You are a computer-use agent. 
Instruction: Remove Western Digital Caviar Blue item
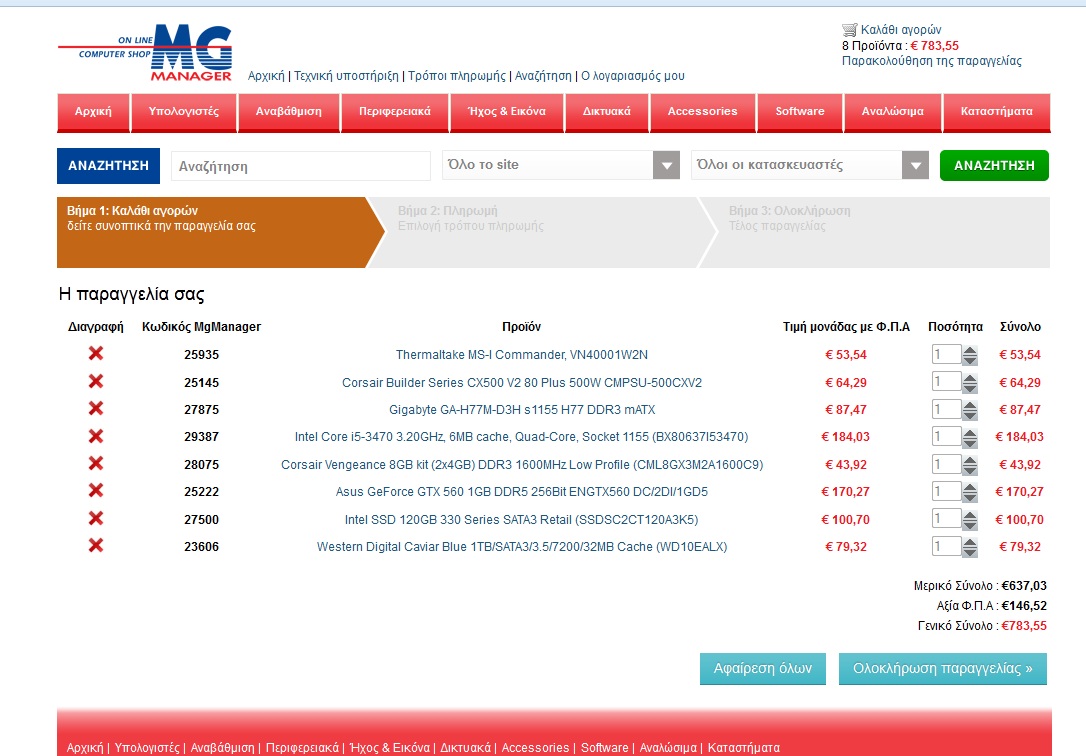(x=96, y=546)
